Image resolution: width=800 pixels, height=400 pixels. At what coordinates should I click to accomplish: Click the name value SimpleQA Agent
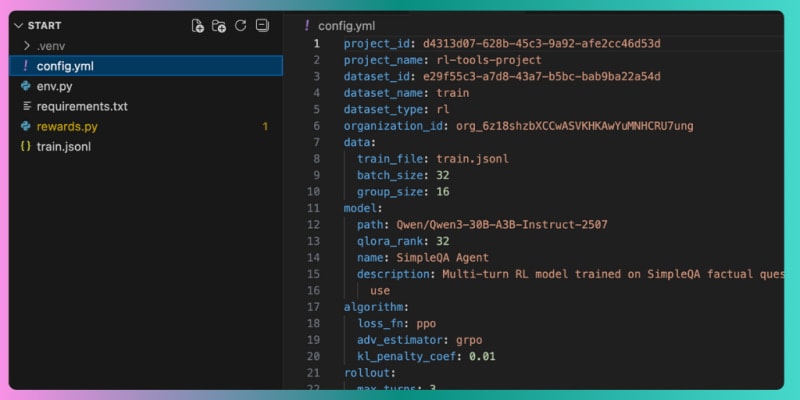442,258
